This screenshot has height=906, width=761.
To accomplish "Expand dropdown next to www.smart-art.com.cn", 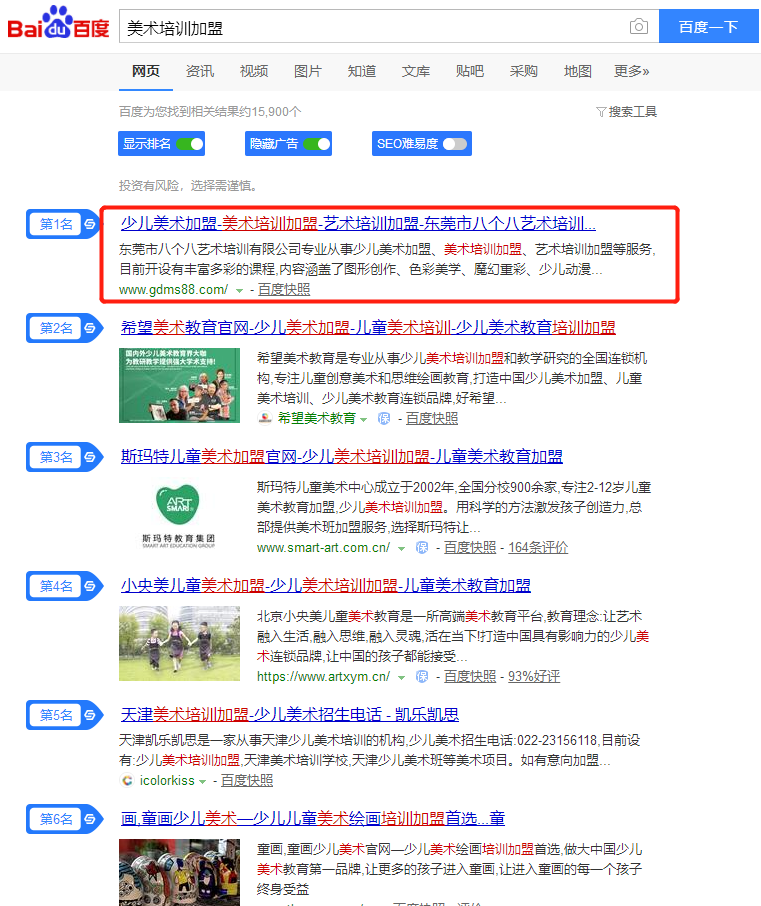I will 401,548.
